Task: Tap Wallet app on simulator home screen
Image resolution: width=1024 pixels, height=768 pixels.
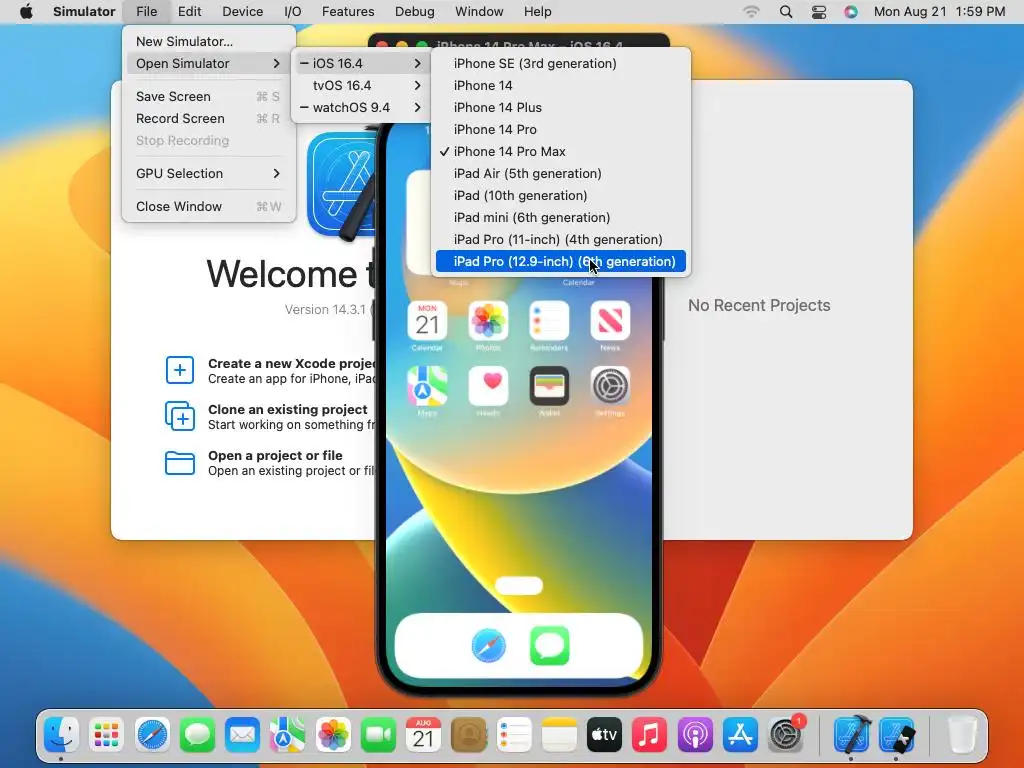Action: [549, 386]
